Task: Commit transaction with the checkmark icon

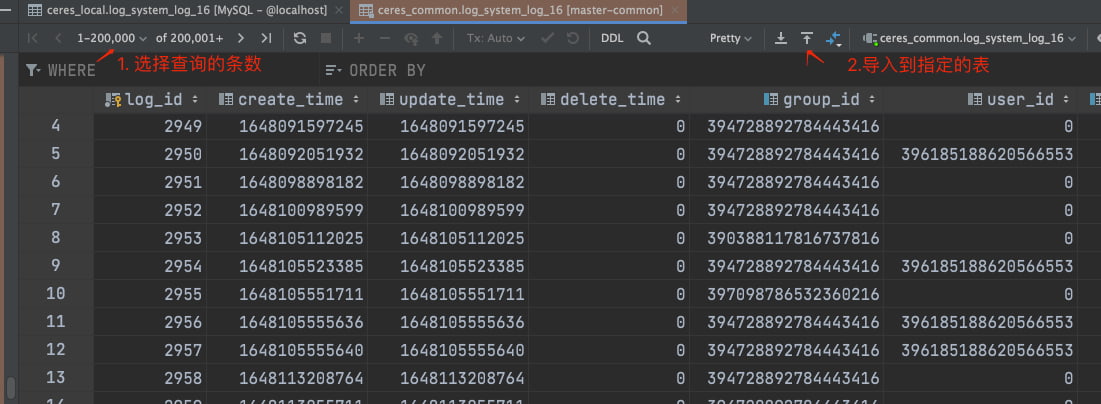Action: [x=547, y=39]
